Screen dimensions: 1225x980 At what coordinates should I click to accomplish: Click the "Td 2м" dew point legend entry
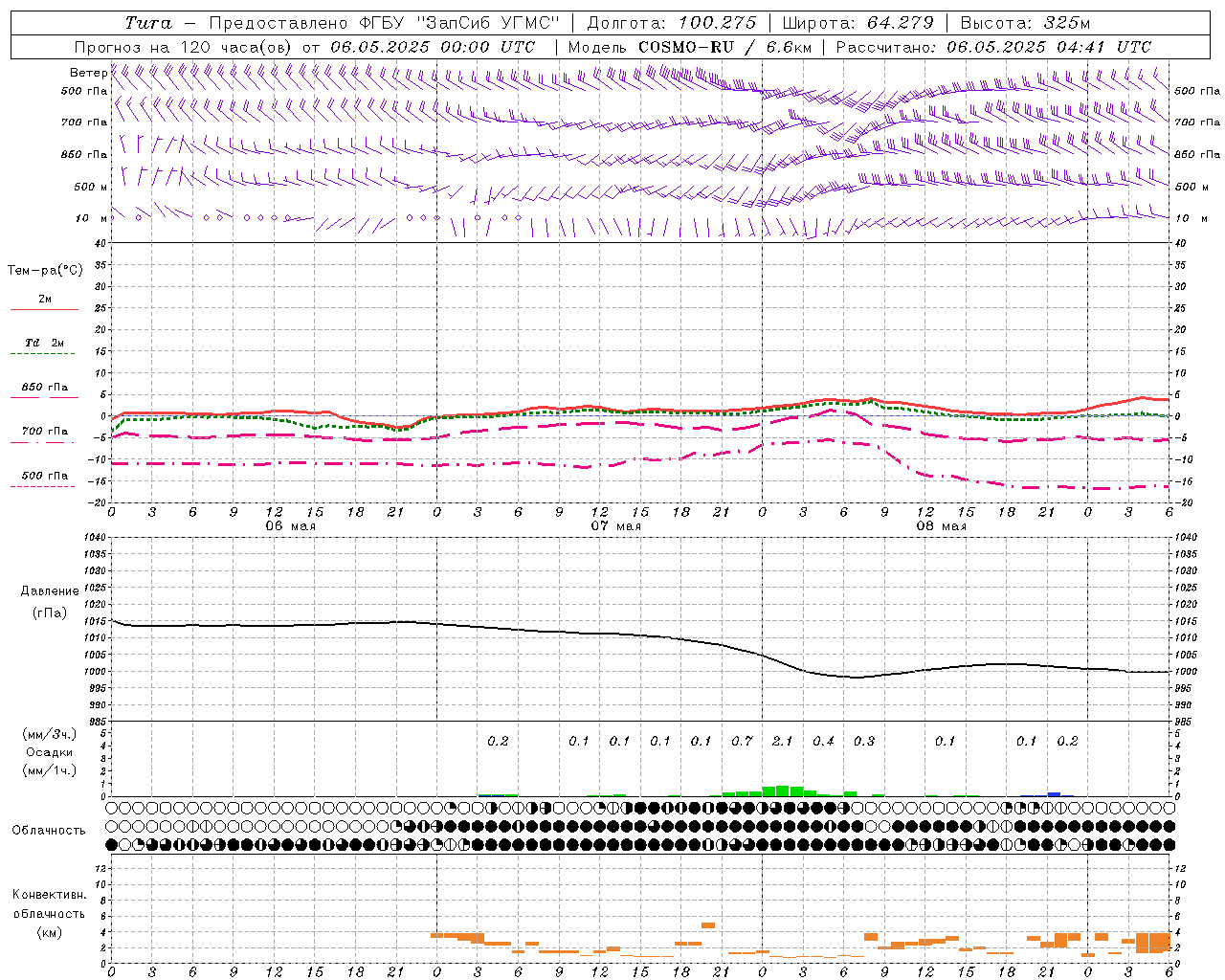(x=44, y=343)
